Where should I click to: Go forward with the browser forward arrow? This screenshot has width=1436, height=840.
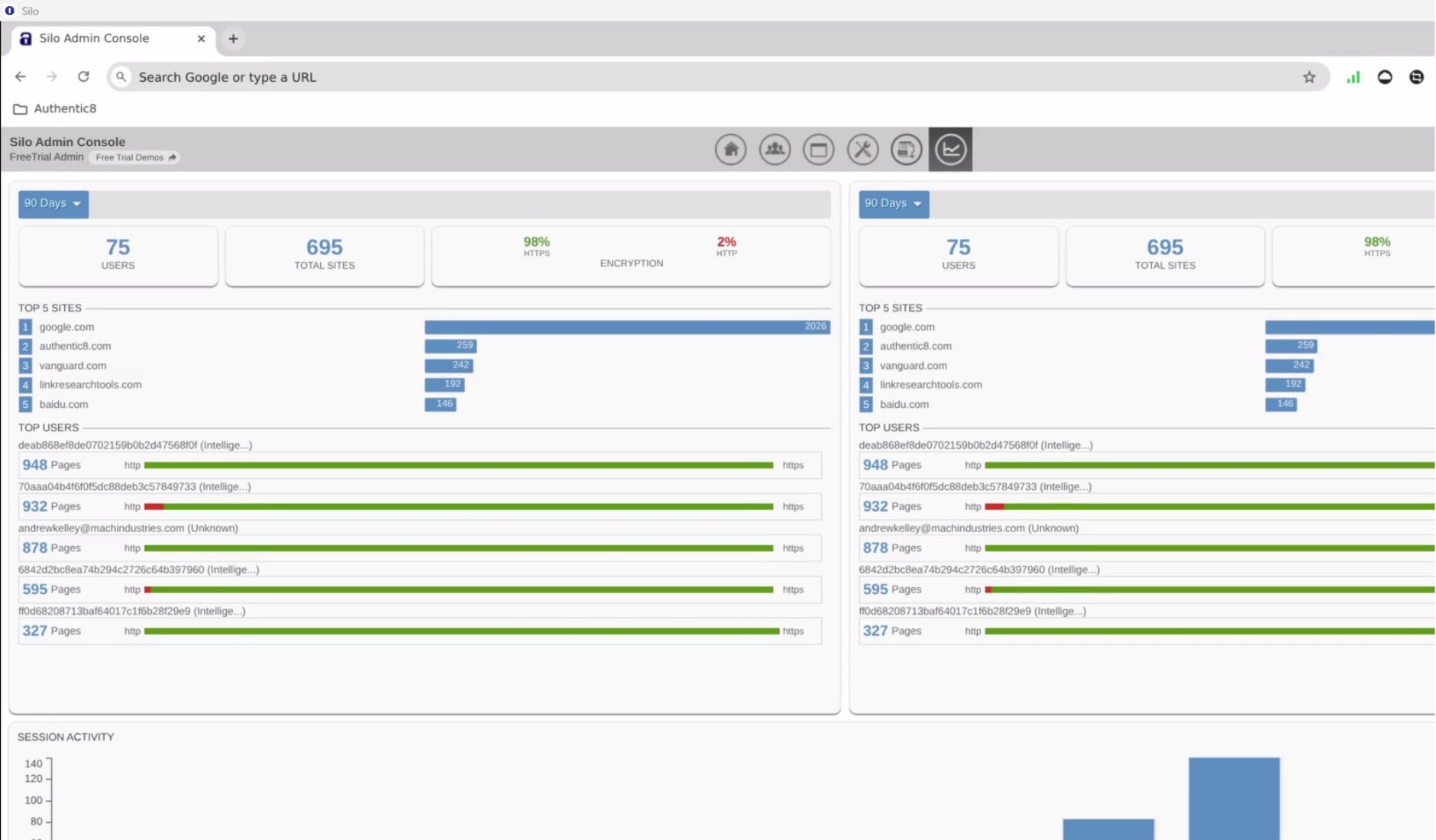pos(51,76)
